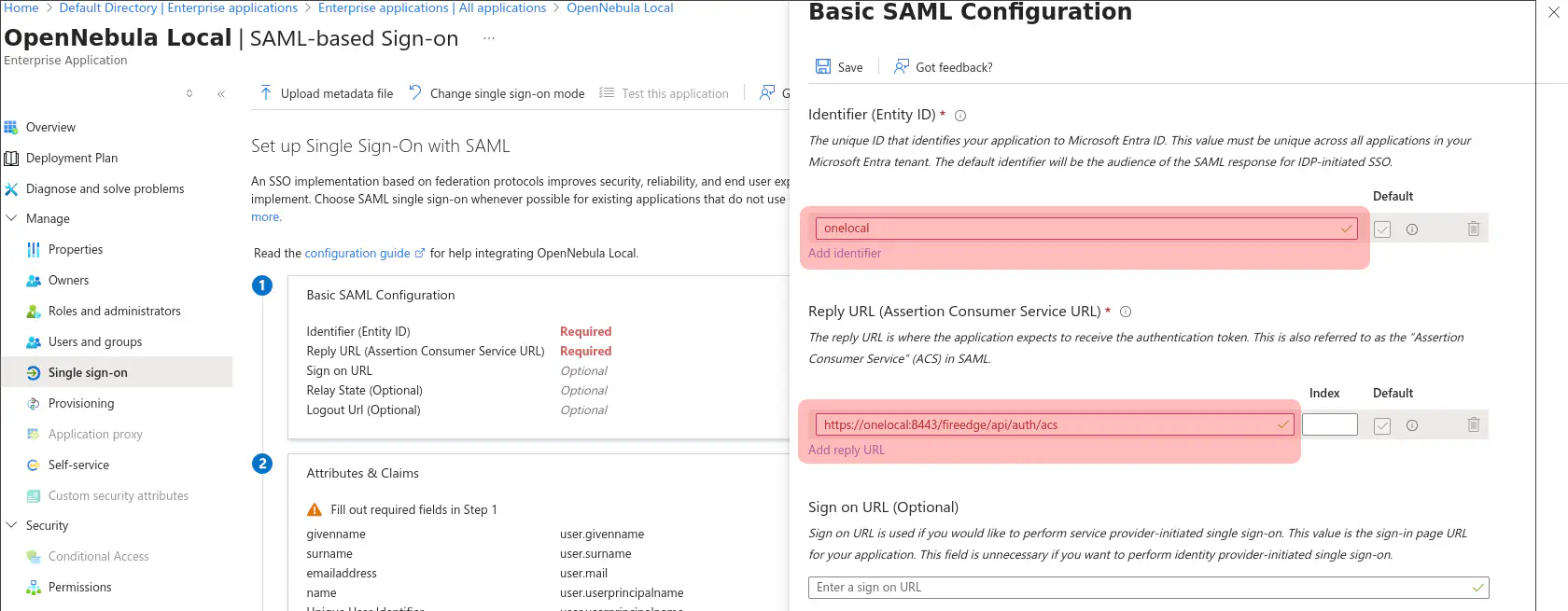The width and height of the screenshot is (1568, 611).
Task: Click Test this application
Action: [x=664, y=93]
